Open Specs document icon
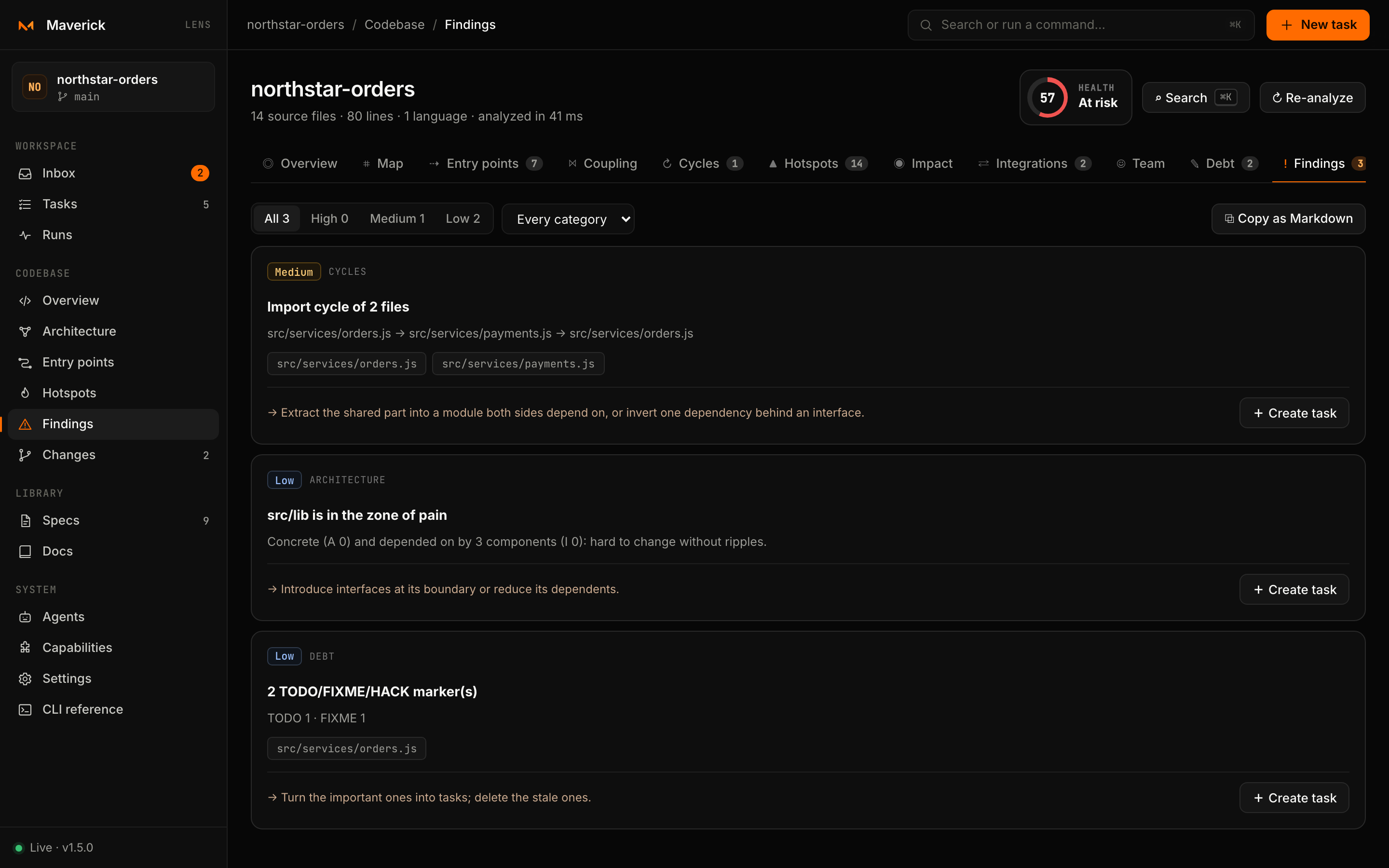Screen dimensions: 1389x868 coord(25,520)
